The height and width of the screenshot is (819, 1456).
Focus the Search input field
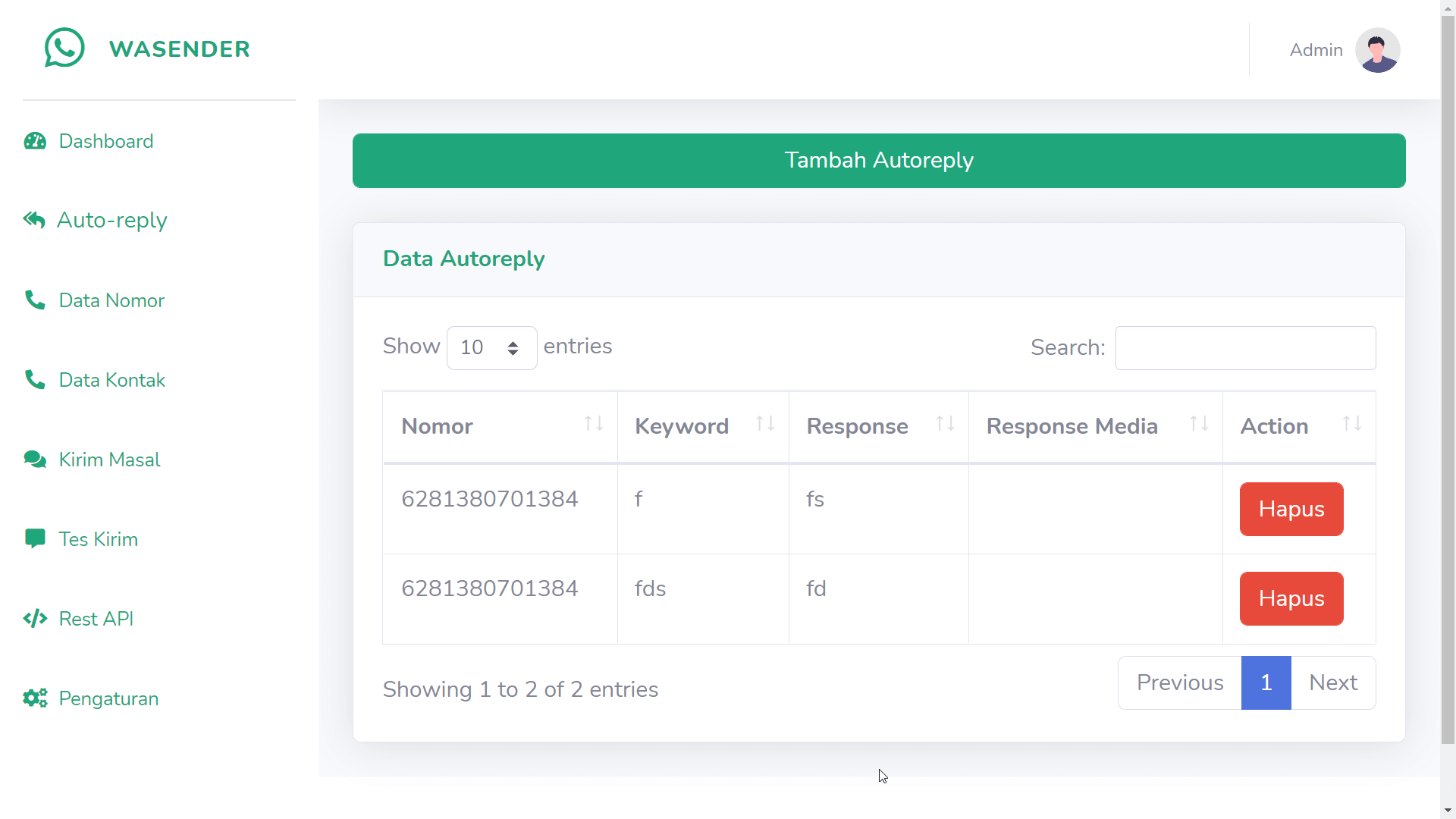tap(1244, 348)
